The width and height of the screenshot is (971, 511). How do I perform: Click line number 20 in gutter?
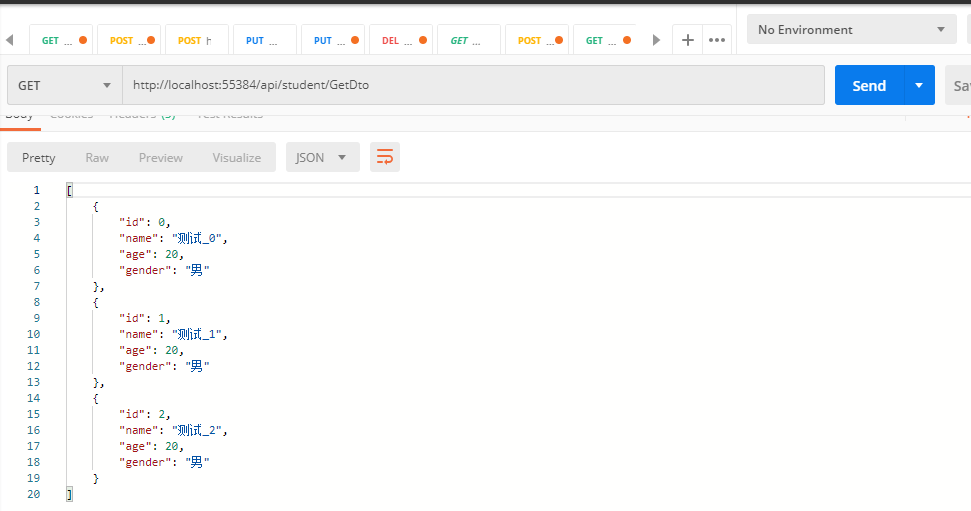pos(33,494)
